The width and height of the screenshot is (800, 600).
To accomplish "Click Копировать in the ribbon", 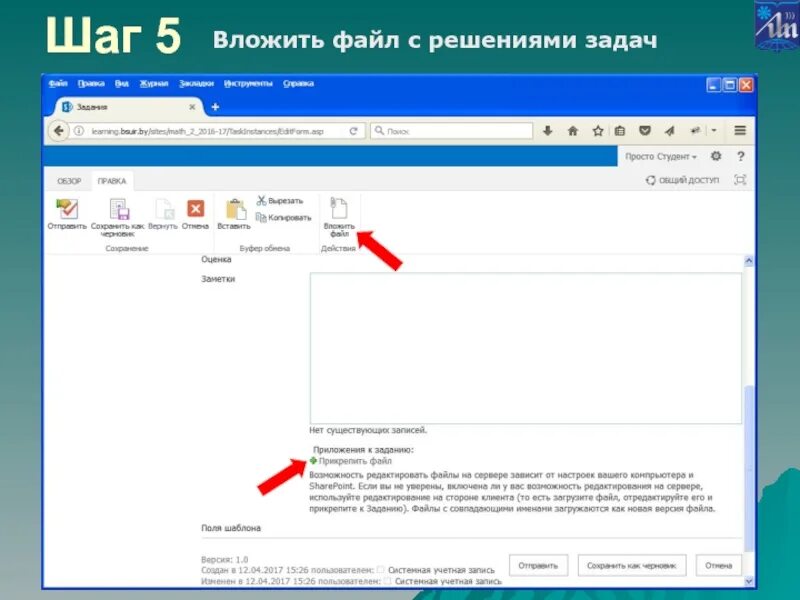I will (x=284, y=218).
